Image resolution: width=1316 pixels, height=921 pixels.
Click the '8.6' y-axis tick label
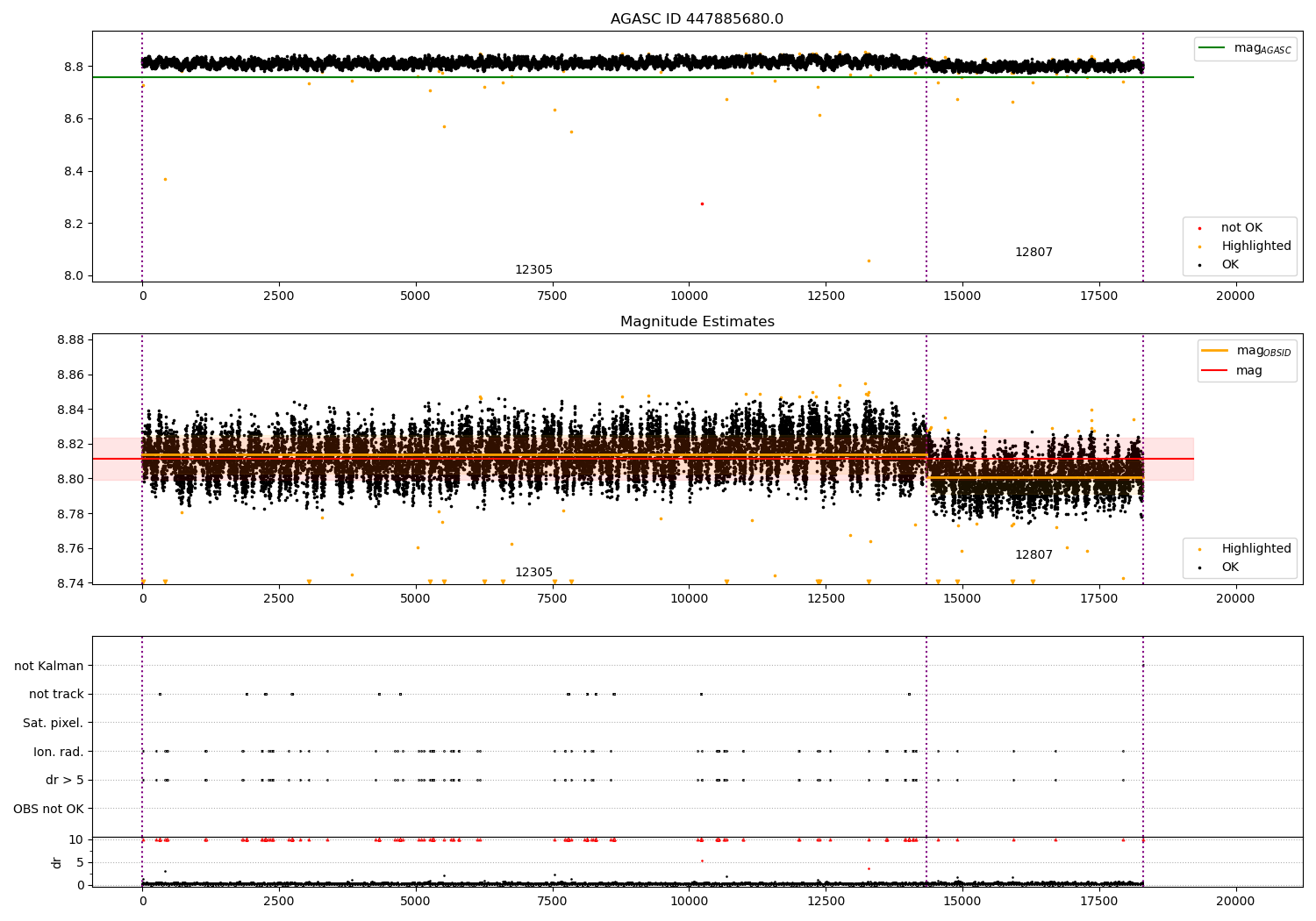(75, 119)
